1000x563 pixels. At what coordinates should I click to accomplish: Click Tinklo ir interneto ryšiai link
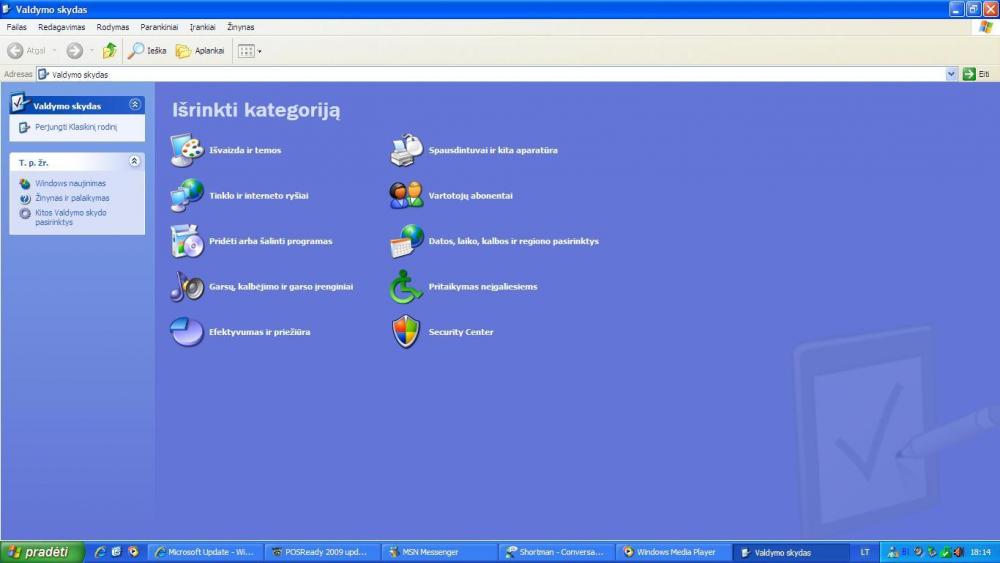pyautogui.click(x=258, y=196)
